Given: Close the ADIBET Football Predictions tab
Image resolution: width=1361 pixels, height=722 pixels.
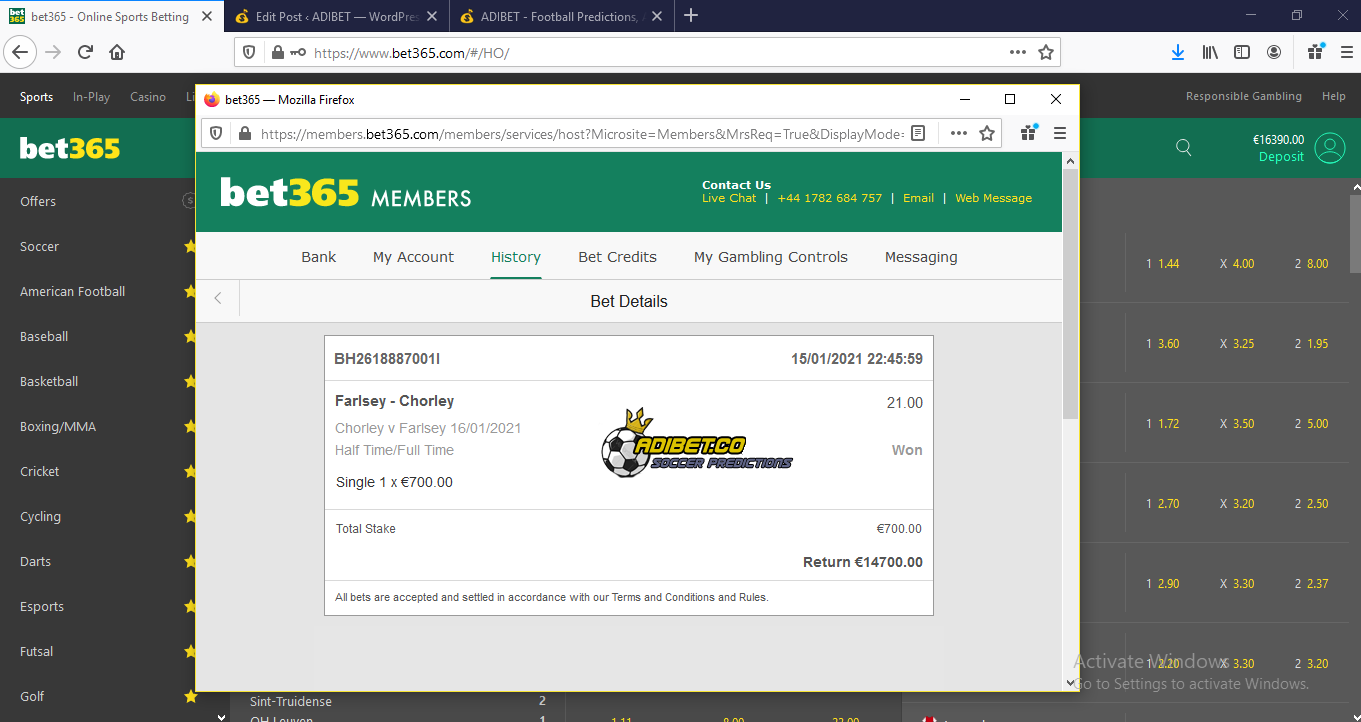Looking at the screenshot, I should click(x=657, y=17).
